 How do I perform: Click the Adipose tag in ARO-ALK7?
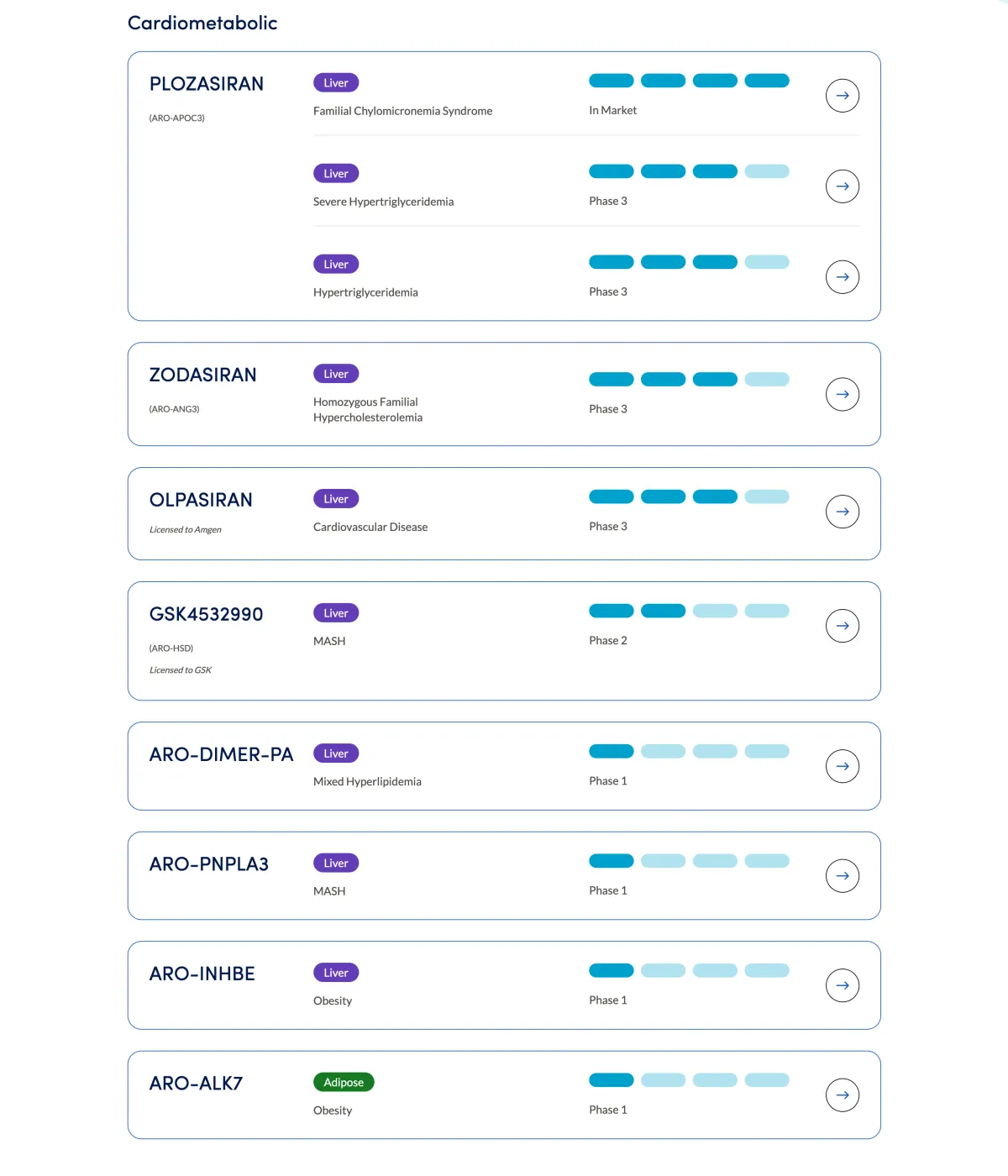(x=344, y=1082)
